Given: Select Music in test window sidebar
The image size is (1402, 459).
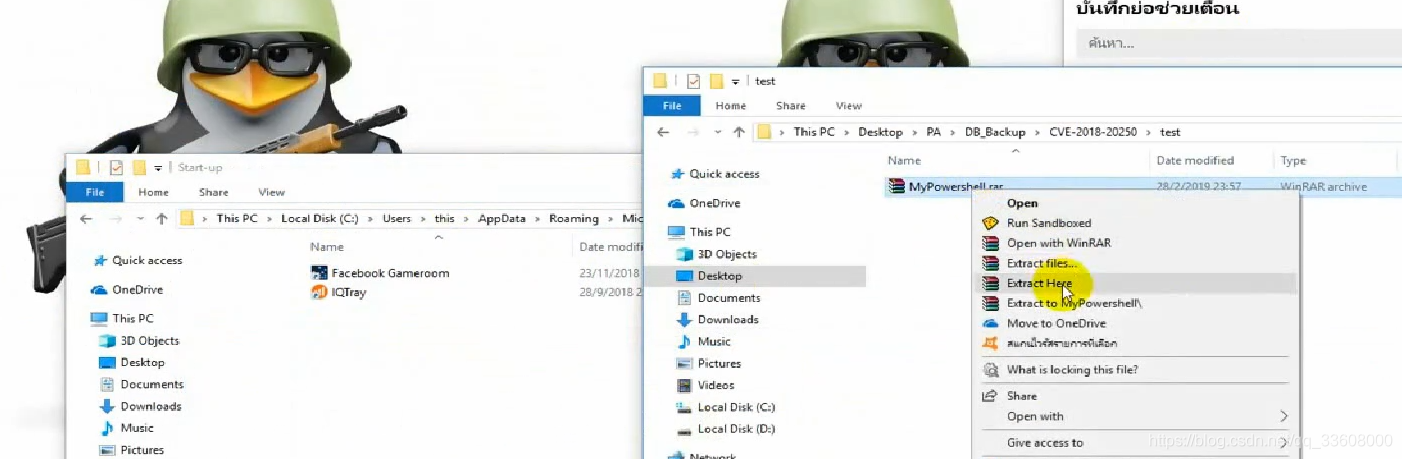Looking at the screenshot, I should click(714, 342).
